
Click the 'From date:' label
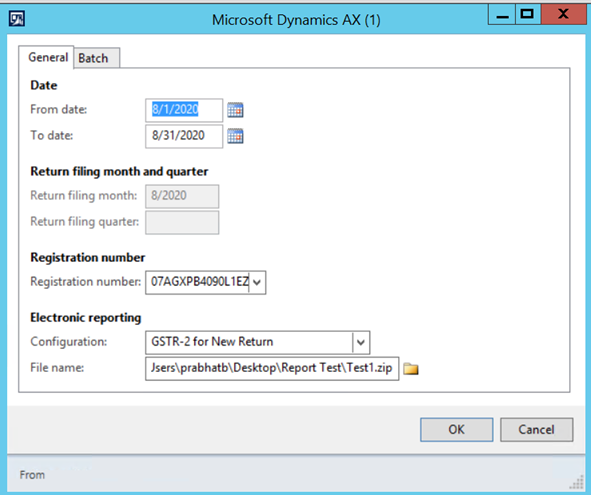click(58, 109)
